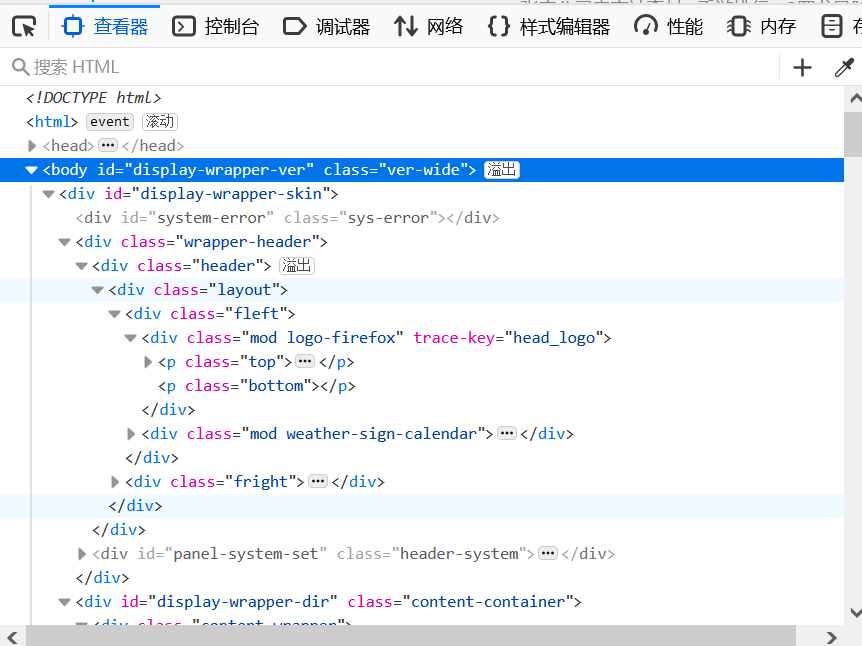The image size is (862, 646).
Task: Select the html root tag
Action: (x=52, y=122)
